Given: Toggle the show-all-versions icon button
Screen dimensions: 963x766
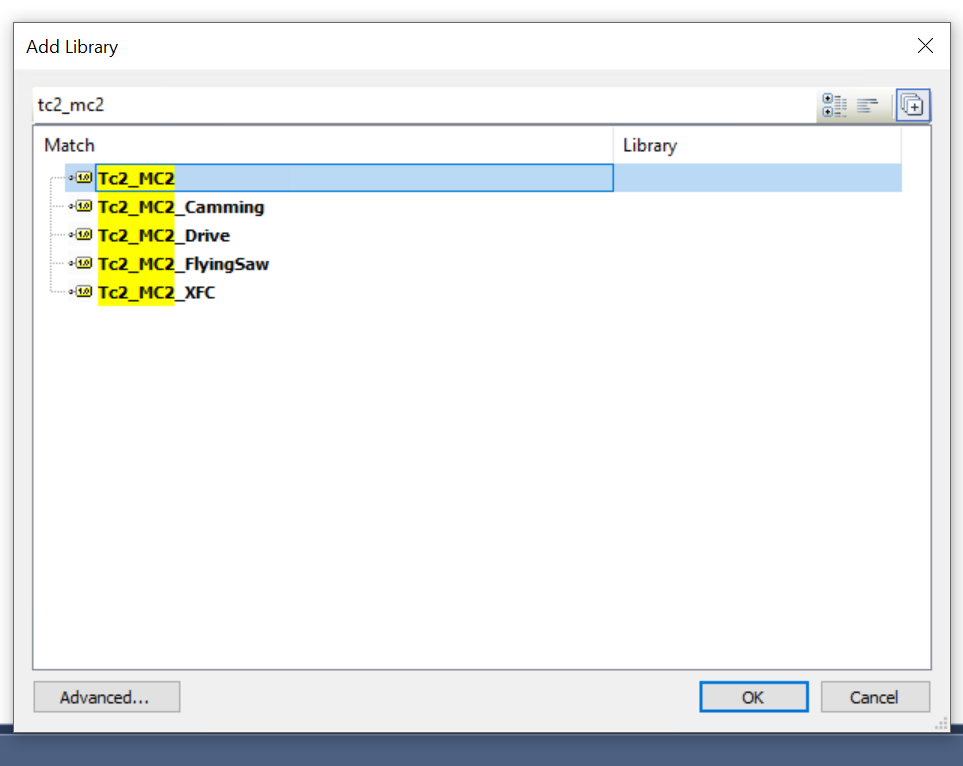Looking at the screenshot, I should click(x=913, y=106).
